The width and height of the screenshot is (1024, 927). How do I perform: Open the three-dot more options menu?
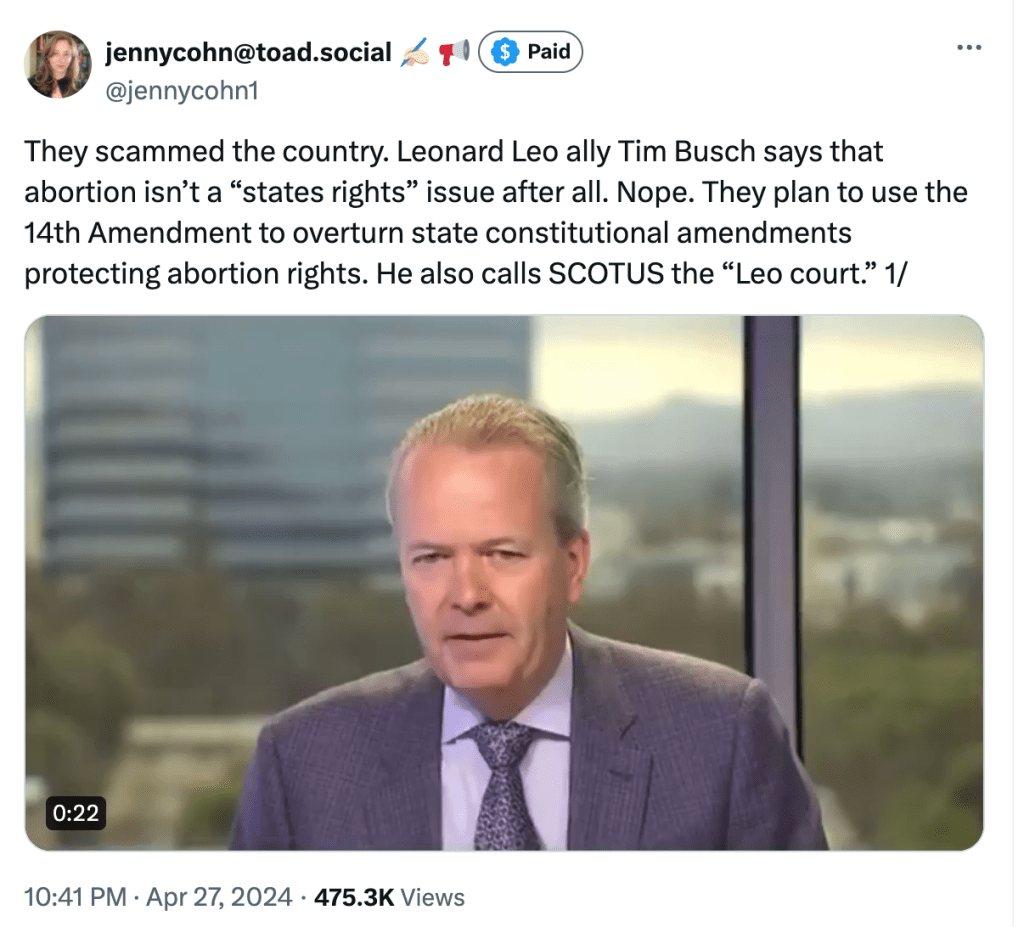click(969, 48)
